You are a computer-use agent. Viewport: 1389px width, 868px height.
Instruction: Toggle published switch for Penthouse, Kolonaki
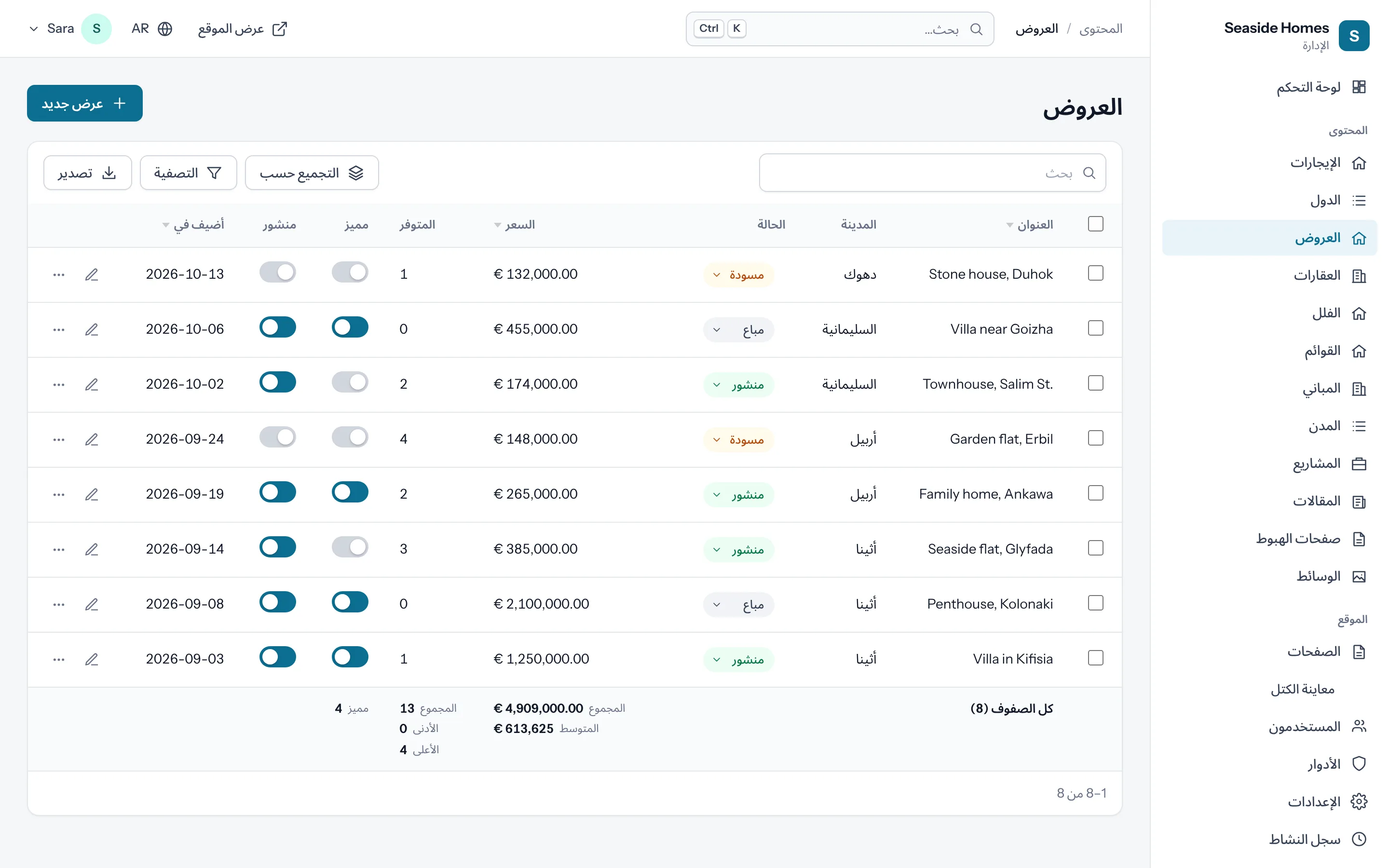click(278, 602)
